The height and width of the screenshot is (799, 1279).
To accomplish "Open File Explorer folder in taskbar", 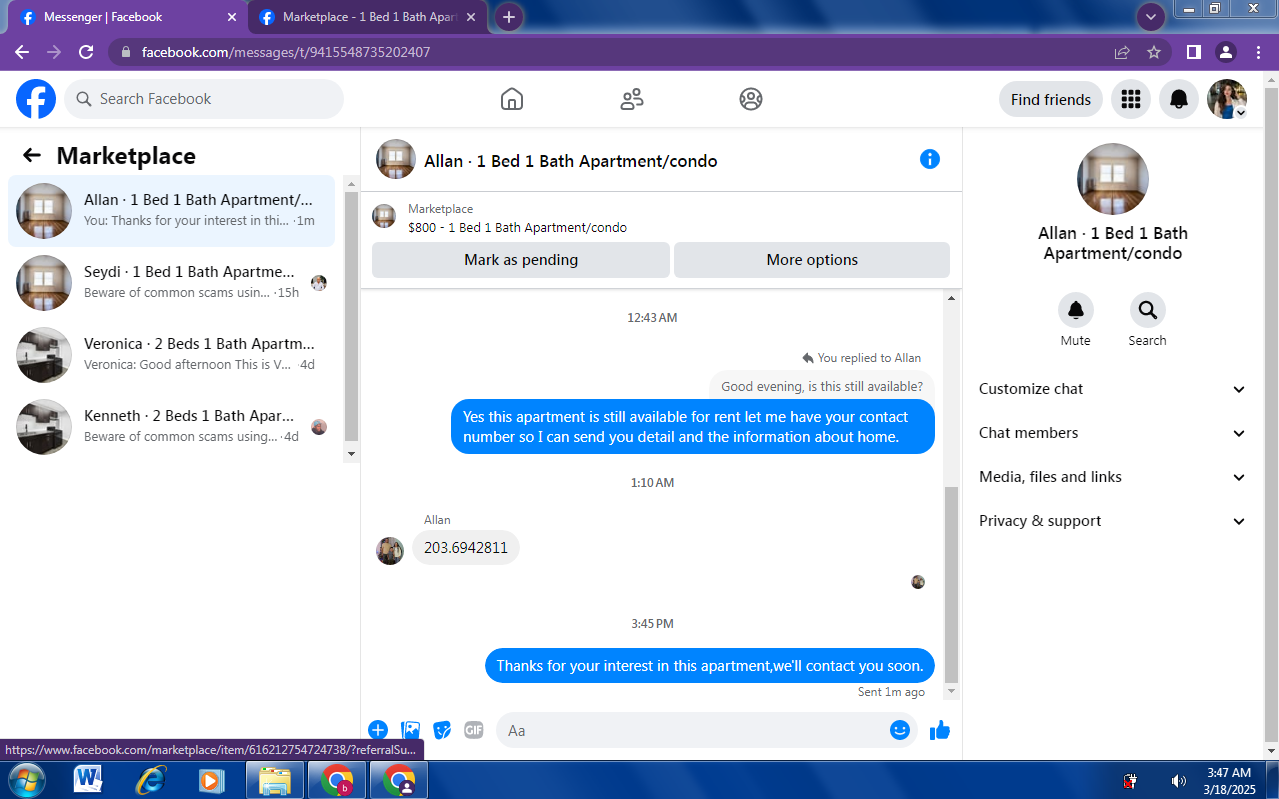I will click(x=274, y=780).
